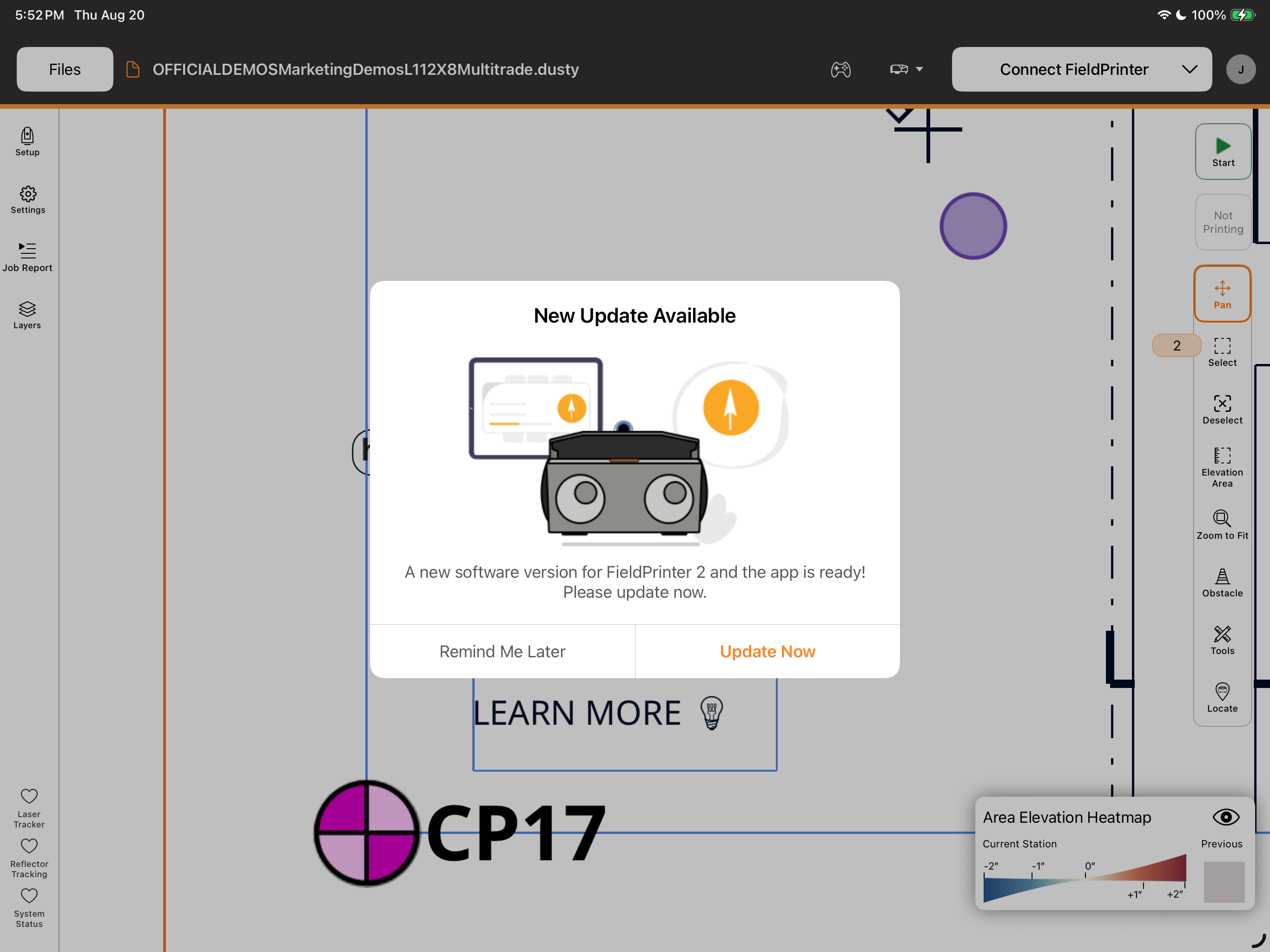Open the user profile avatar J
The height and width of the screenshot is (952, 1270).
point(1241,69)
